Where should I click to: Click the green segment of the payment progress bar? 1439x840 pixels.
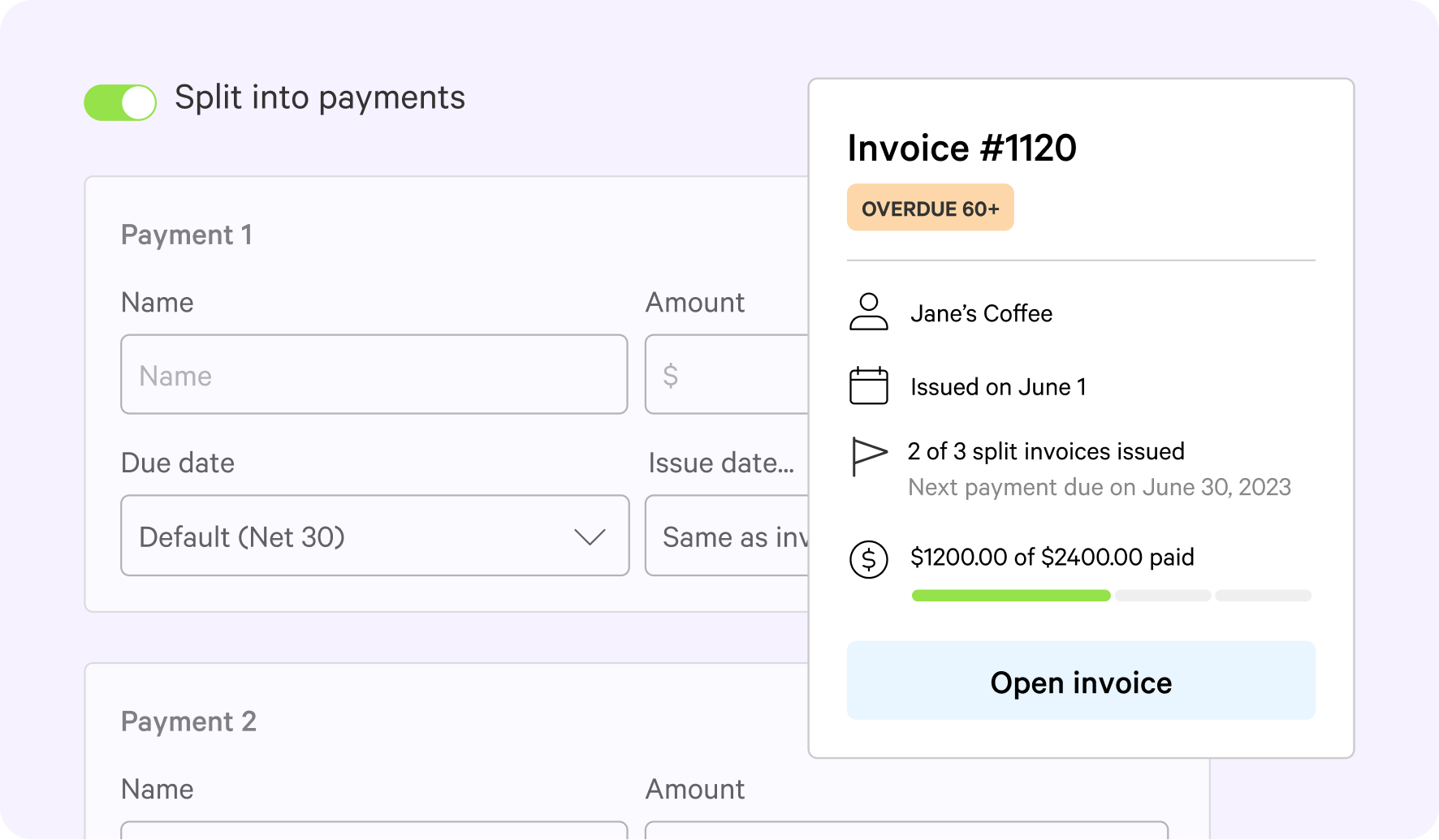[x=1010, y=595]
